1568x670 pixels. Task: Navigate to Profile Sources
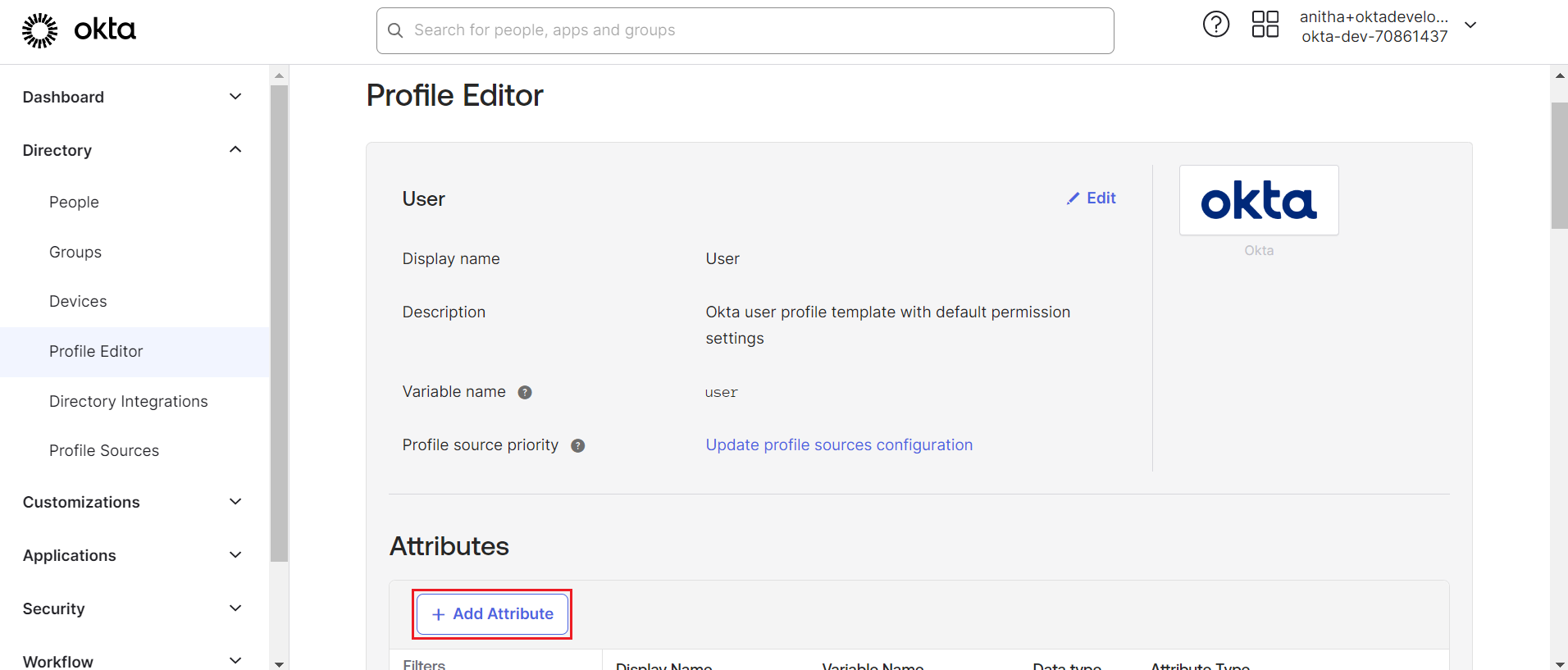(x=104, y=450)
